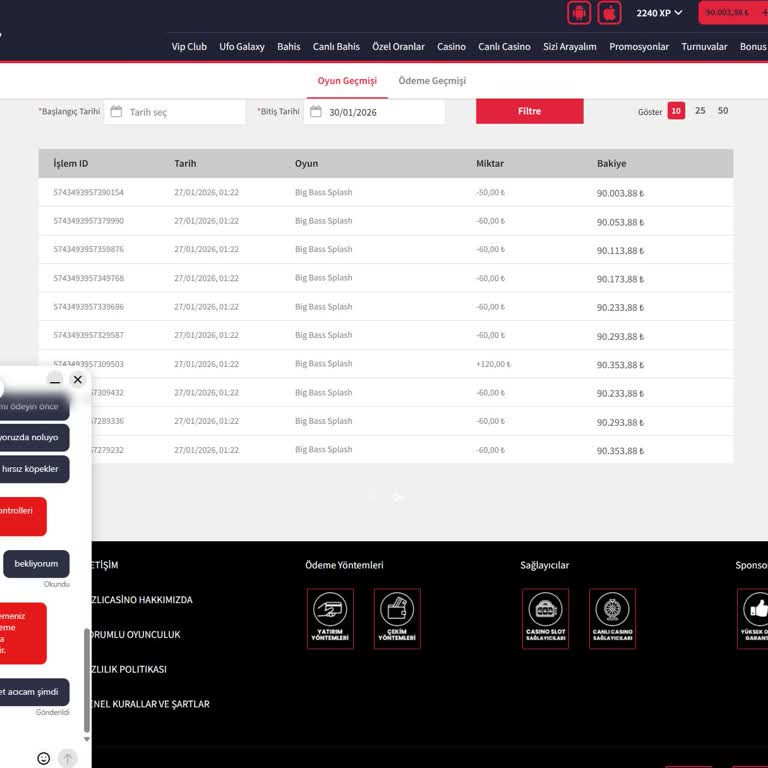This screenshot has height=768, width=768.
Task: Open Çekim Yöntemleri withdrawal methods icon
Action: (x=397, y=618)
